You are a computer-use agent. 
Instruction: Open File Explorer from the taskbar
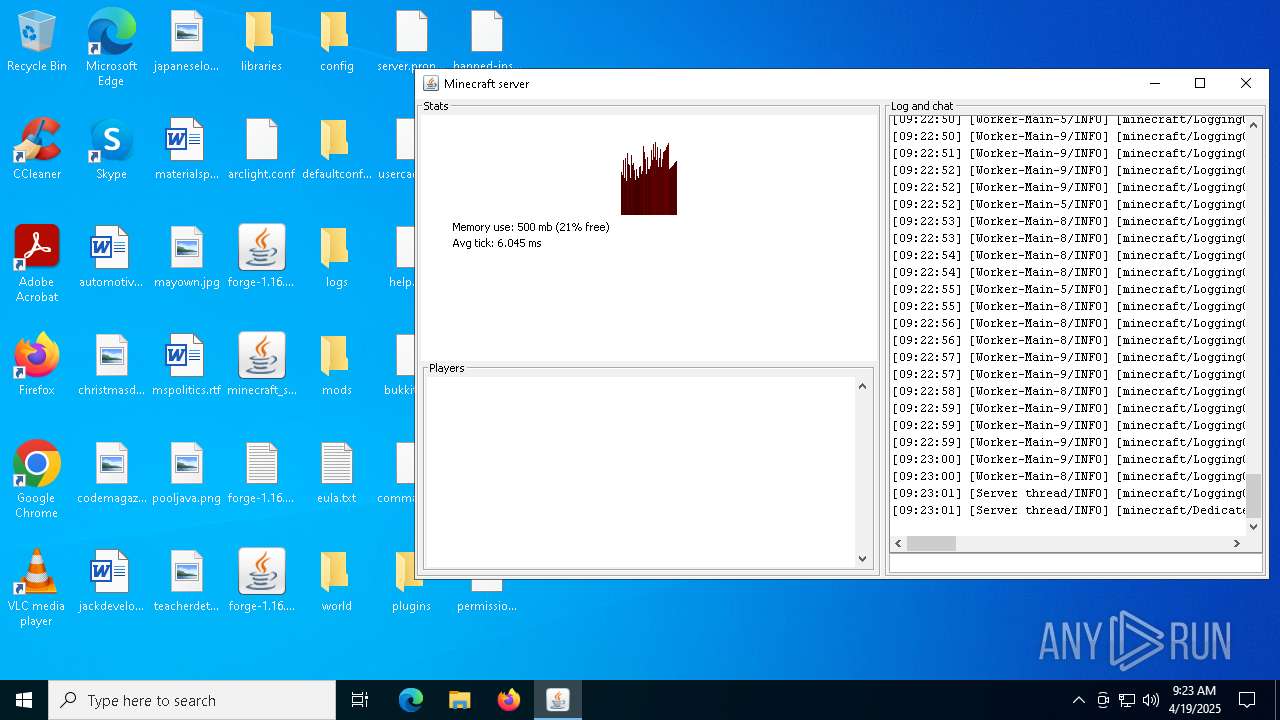pyautogui.click(x=460, y=700)
